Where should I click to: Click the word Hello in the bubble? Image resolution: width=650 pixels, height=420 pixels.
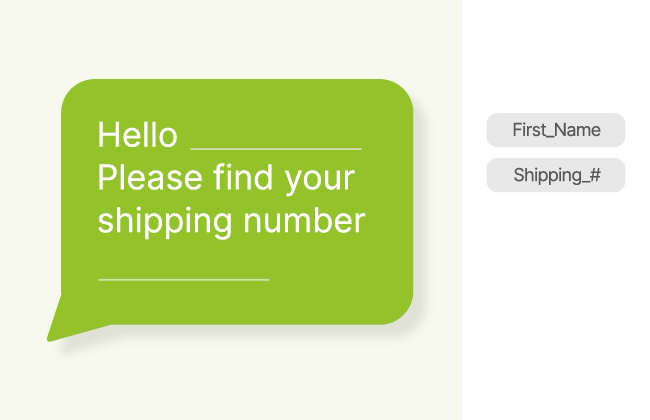pyautogui.click(x=138, y=134)
